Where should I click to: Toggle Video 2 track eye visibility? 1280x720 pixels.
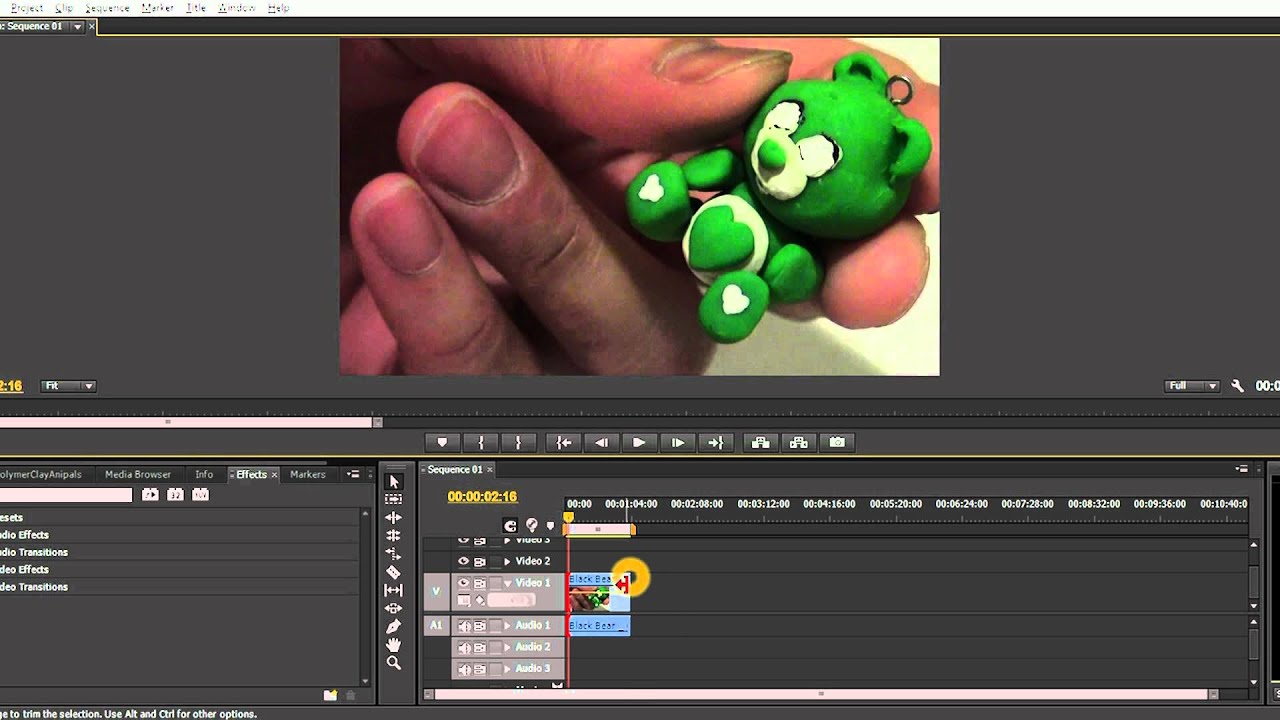463,561
